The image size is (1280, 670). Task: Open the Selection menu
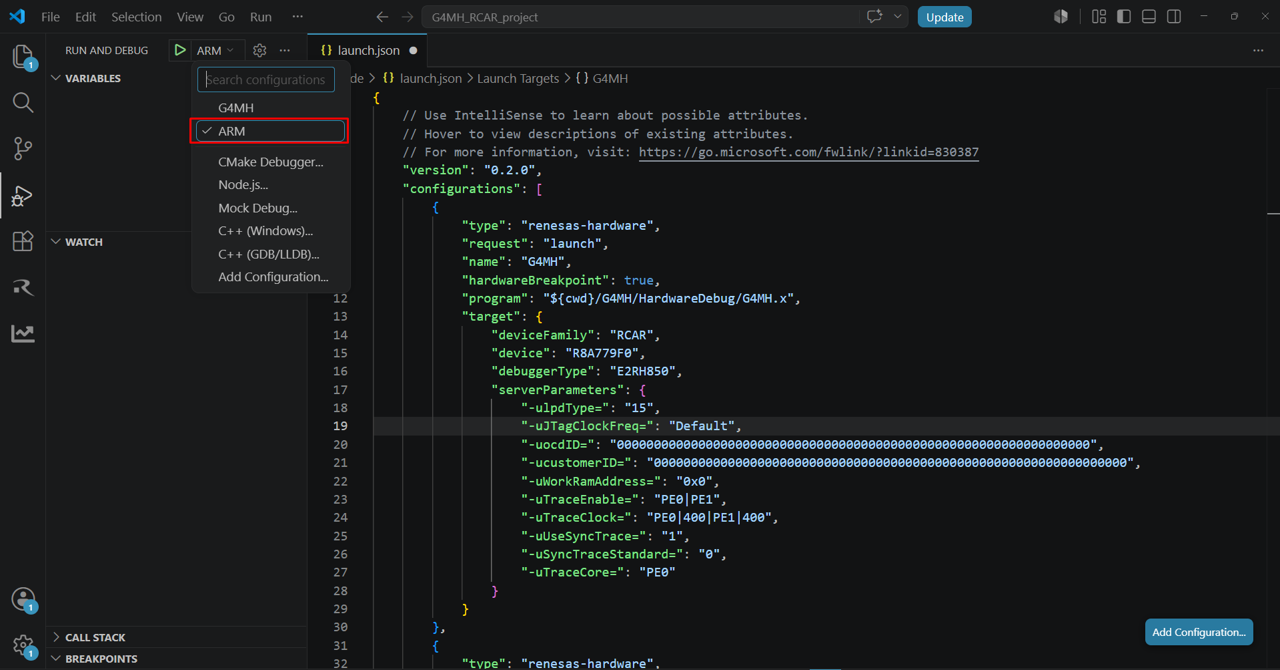tap(136, 17)
